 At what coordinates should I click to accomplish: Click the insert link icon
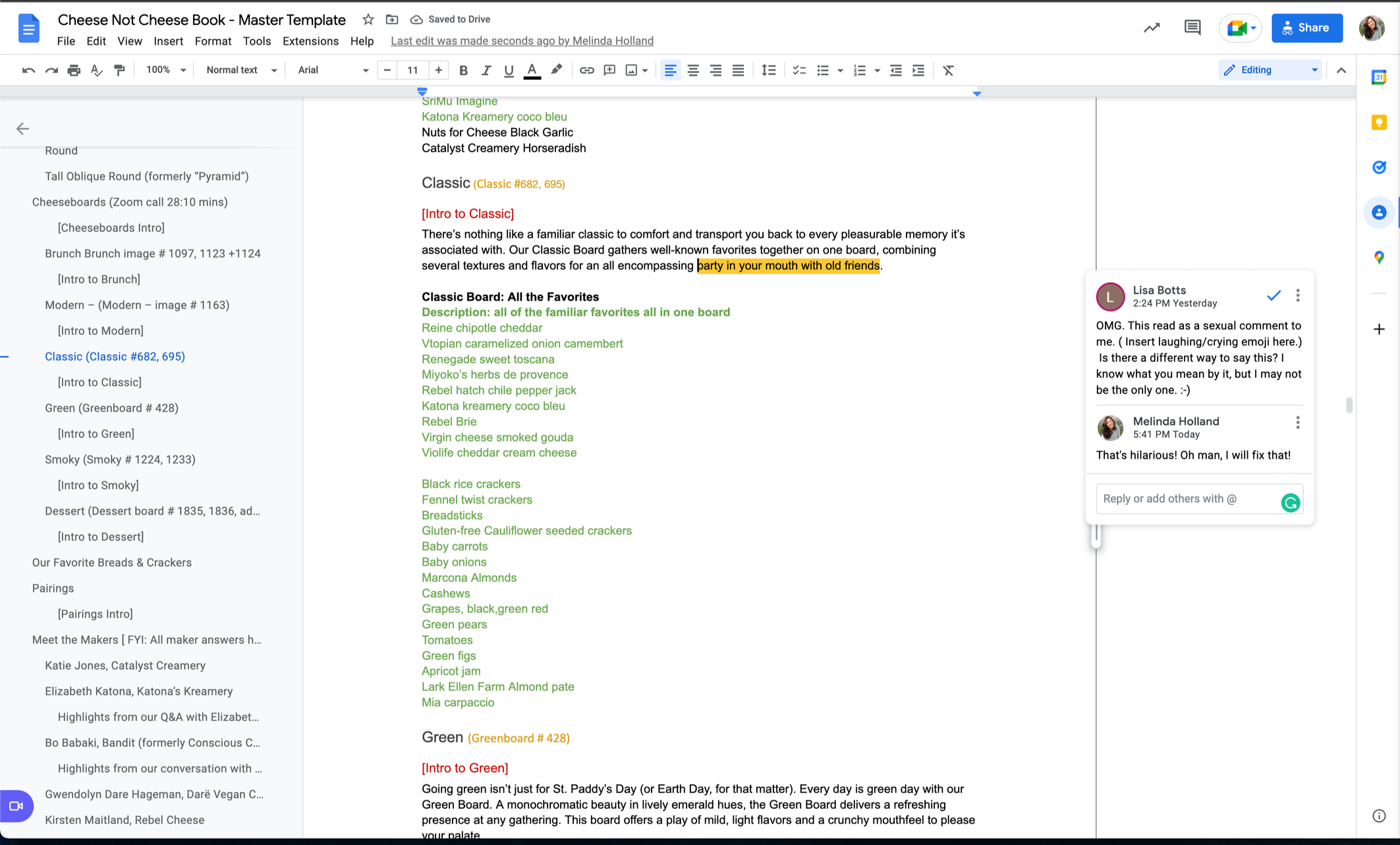pos(586,71)
